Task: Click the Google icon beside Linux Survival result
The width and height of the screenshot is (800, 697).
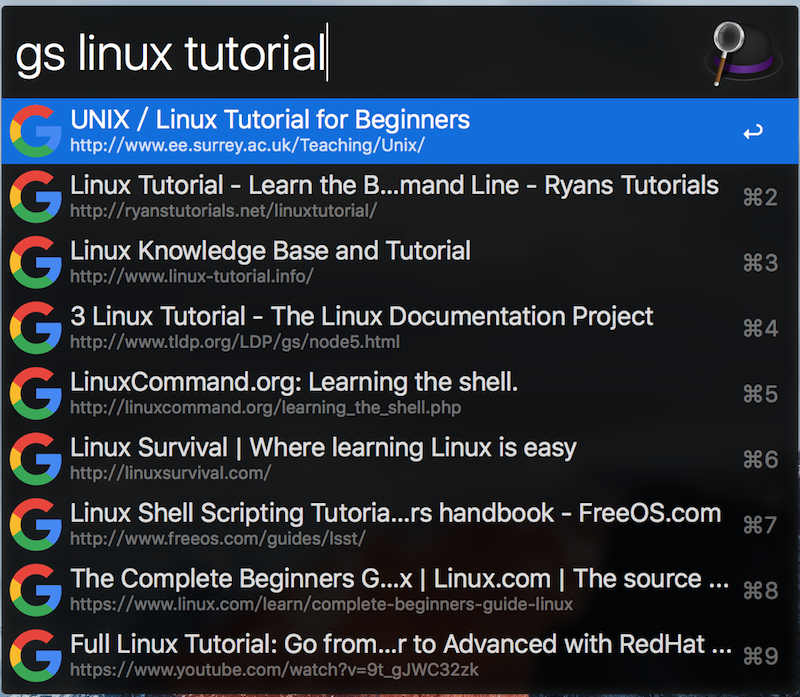Action: pos(34,458)
